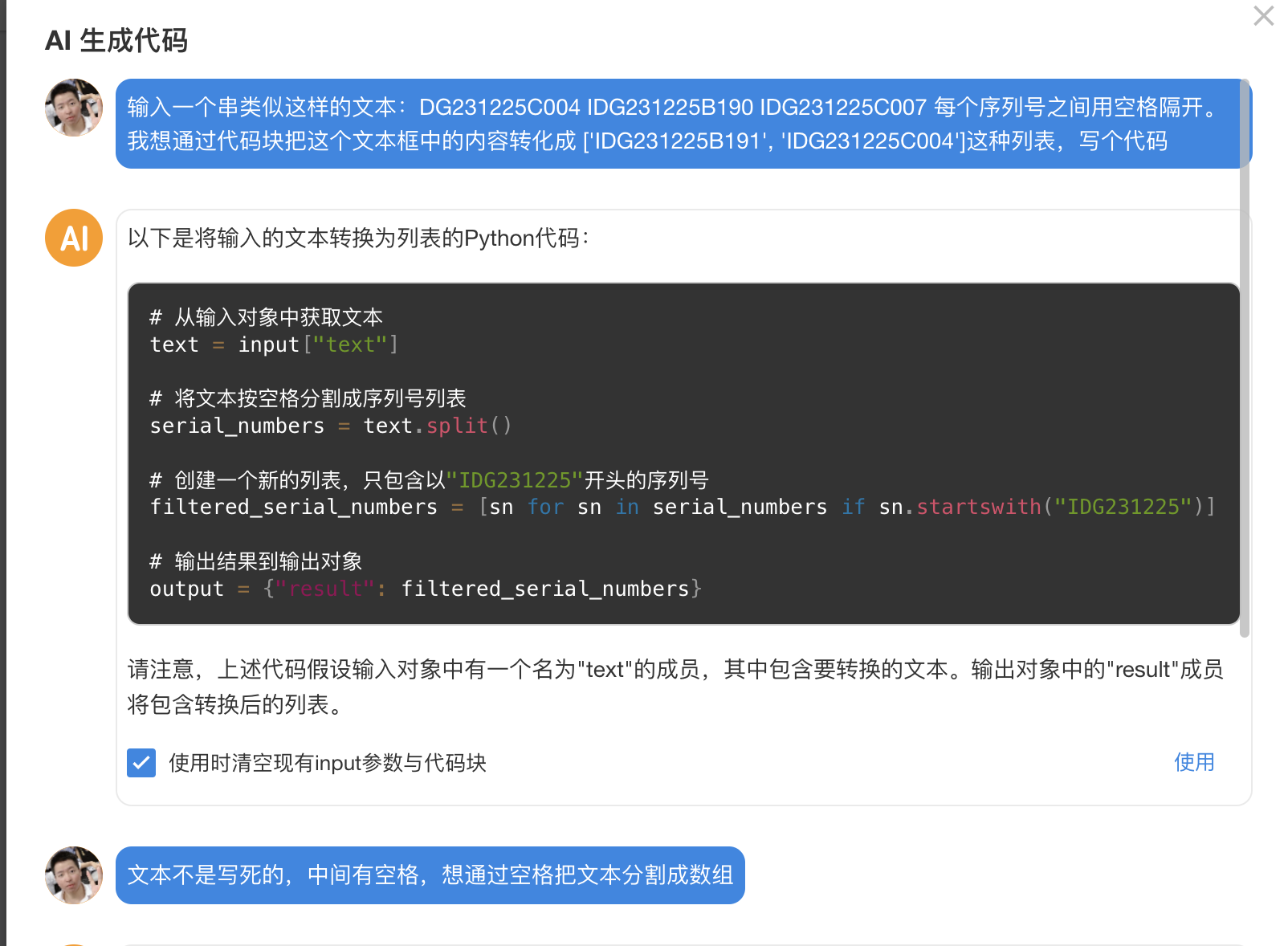Screen dimensions: 1288x946
Task: Click the user avatar beside the 文本不是写死的 message
Action: pyautogui.click(x=74, y=875)
